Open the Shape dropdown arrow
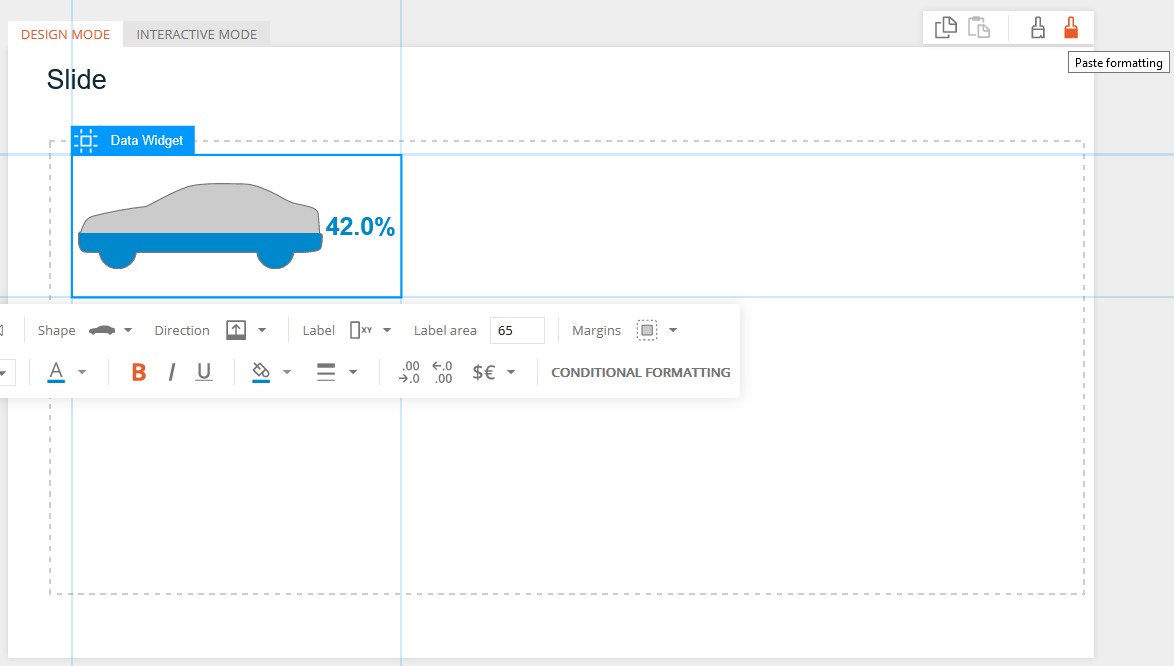The height and width of the screenshot is (666, 1174). point(128,330)
